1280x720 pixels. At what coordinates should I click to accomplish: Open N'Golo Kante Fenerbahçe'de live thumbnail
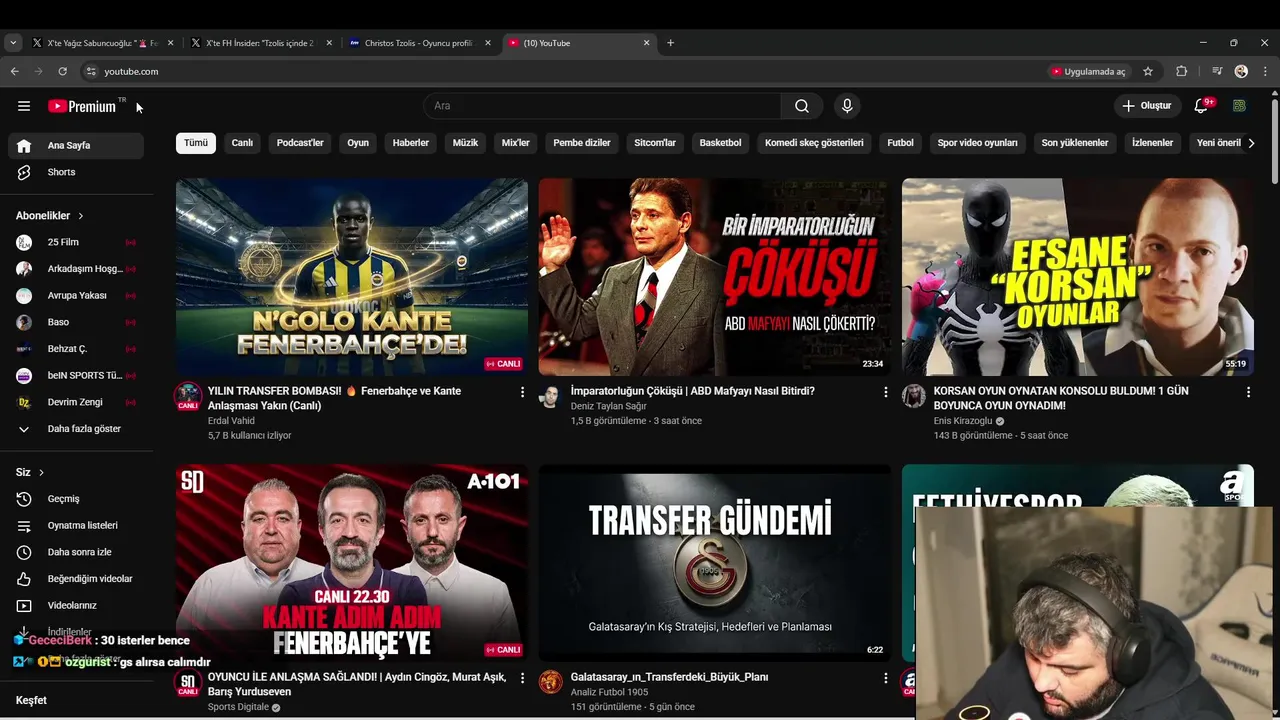(x=352, y=277)
